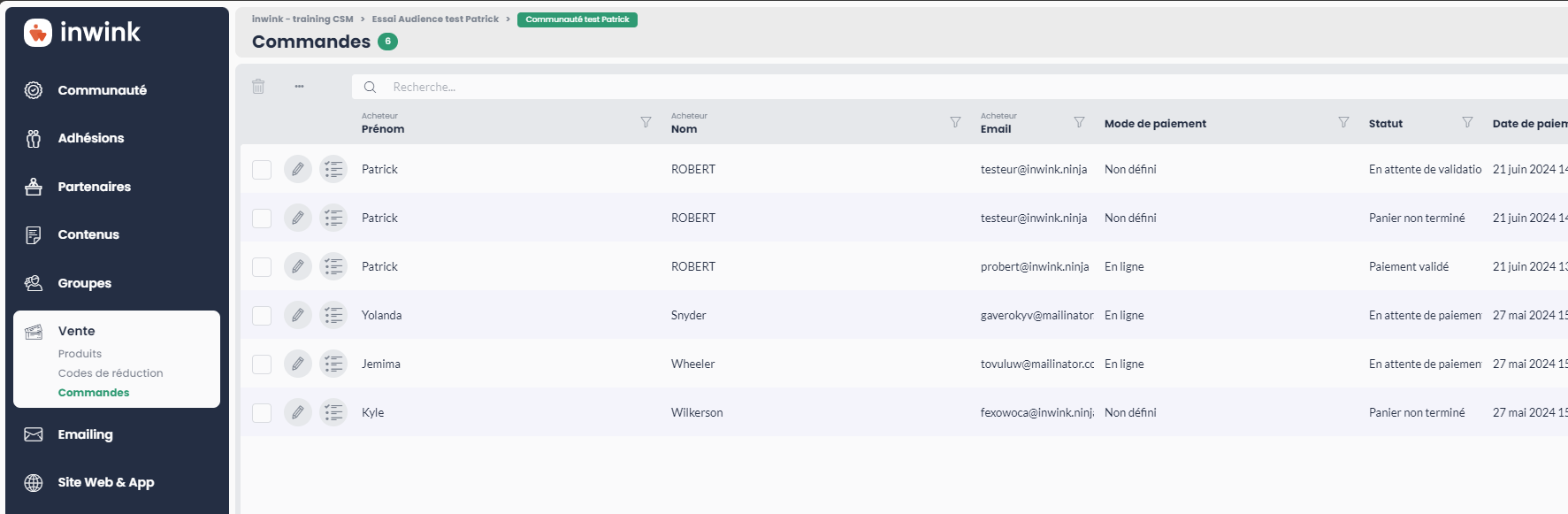Click the Snyder name cell
This screenshot has height=514, width=1568.
(689, 315)
